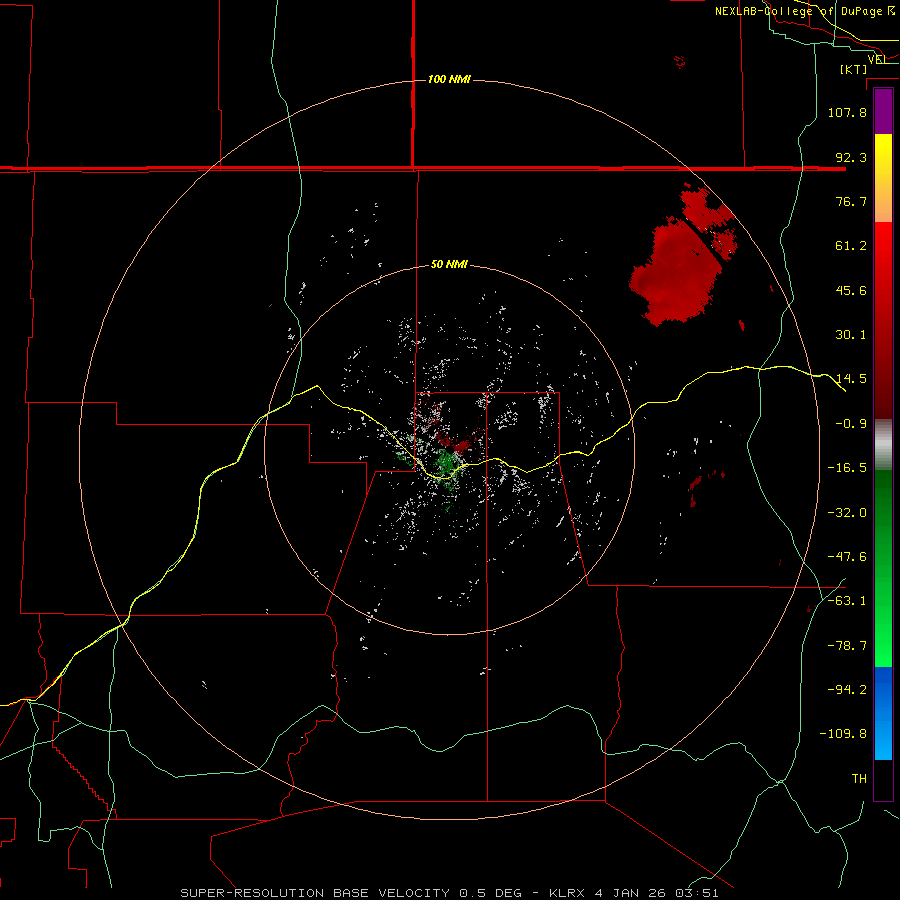Click the -32.0 scale value
The width and height of the screenshot is (900, 900).
(847, 513)
